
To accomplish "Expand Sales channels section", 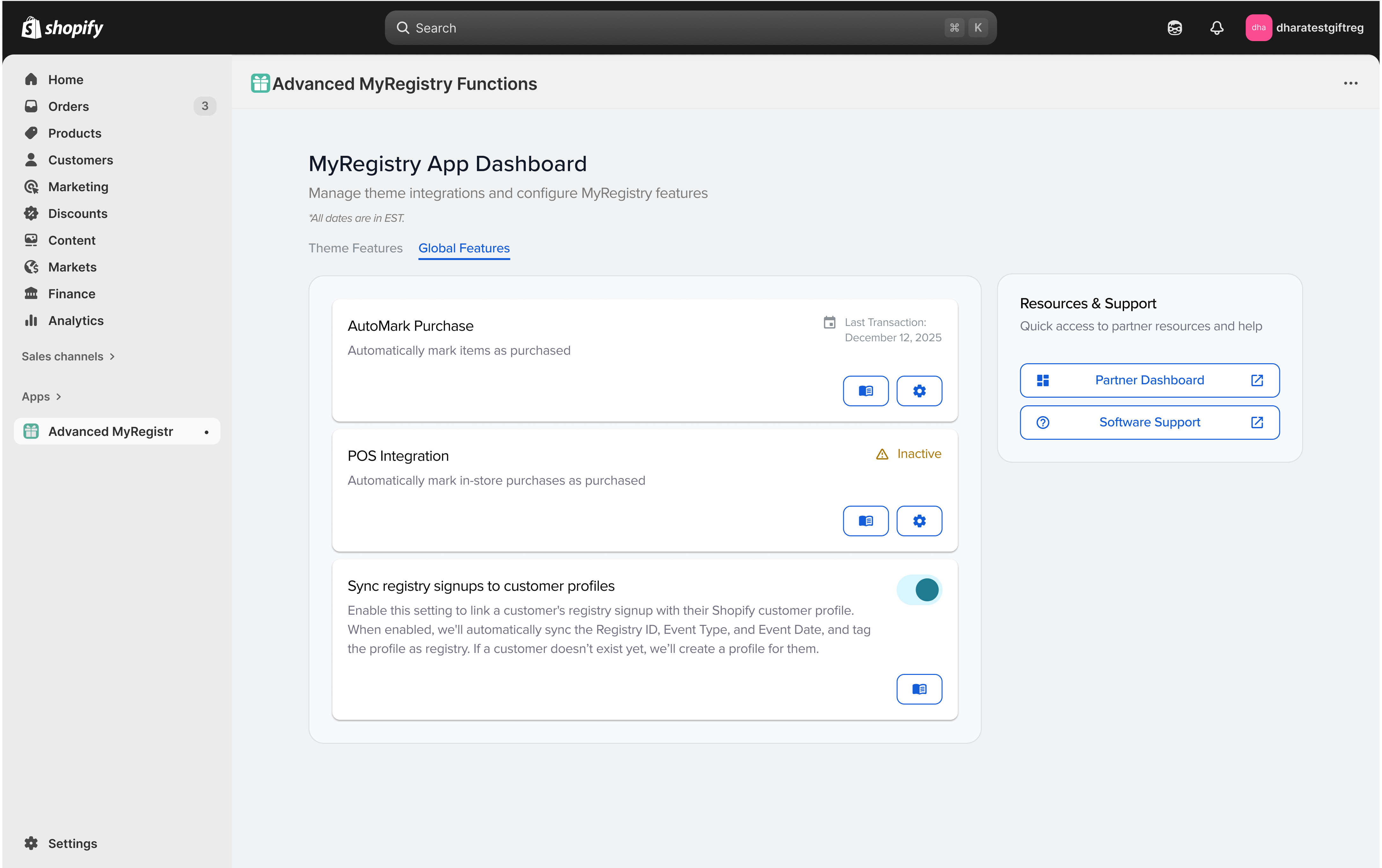I will click(x=68, y=356).
